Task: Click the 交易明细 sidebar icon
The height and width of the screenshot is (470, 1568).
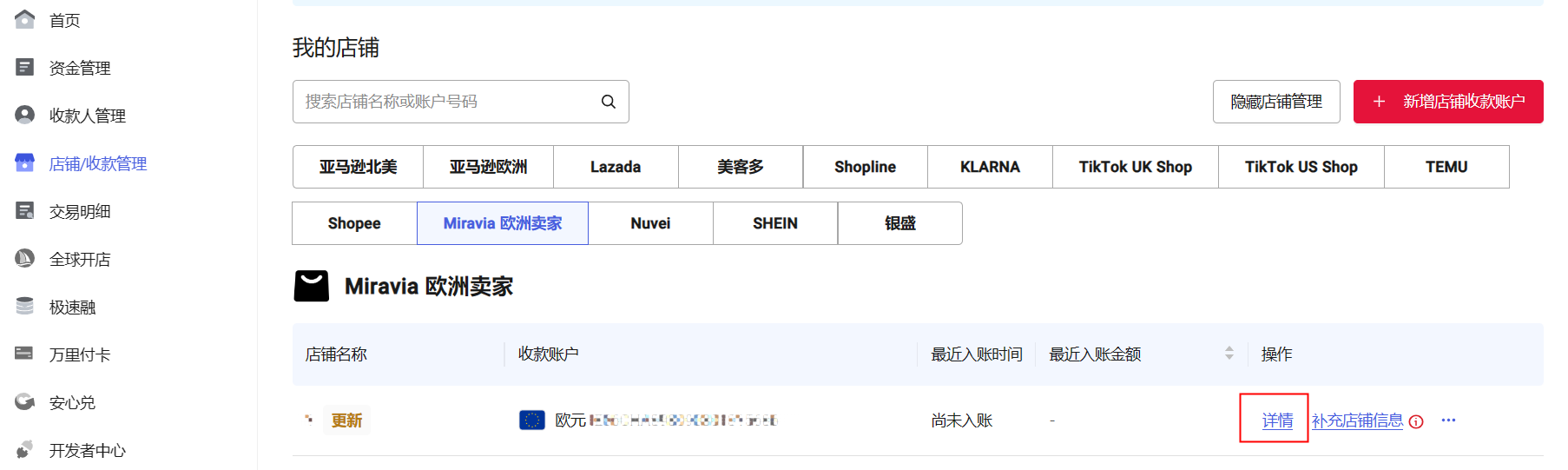Action: [x=25, y=210]
